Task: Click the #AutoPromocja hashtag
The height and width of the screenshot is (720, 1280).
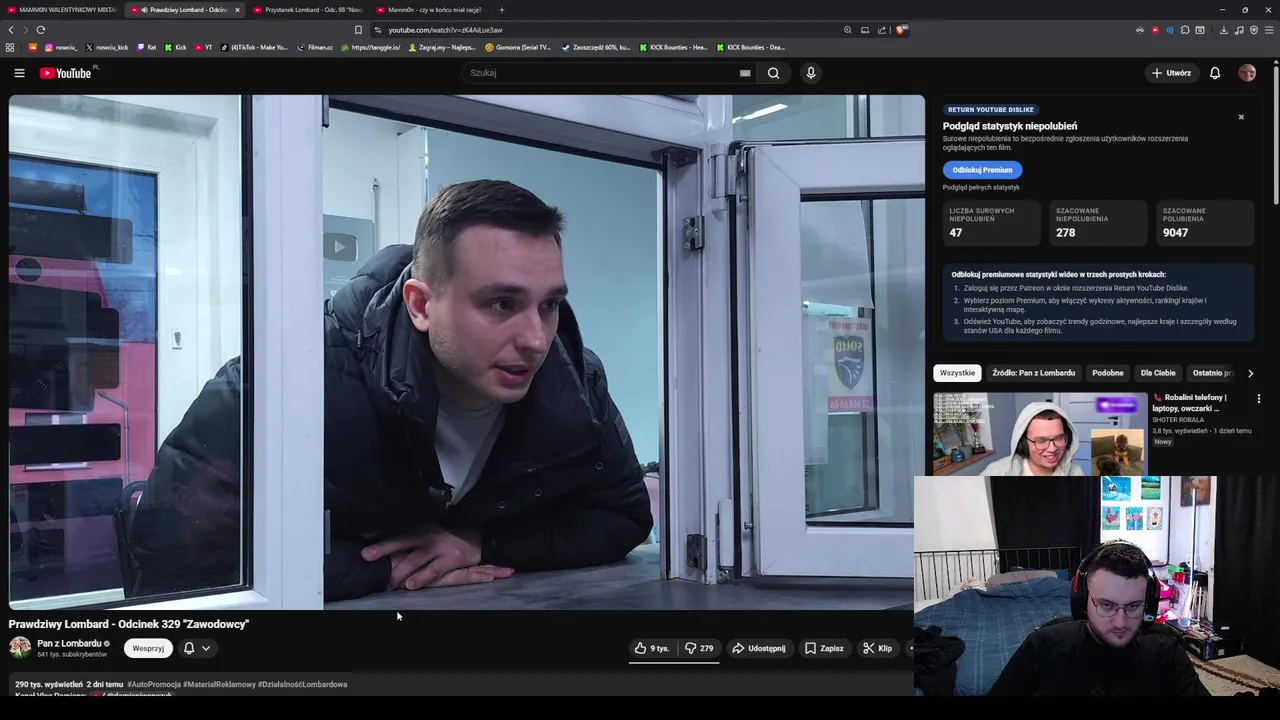Action: tap(154, 684)
